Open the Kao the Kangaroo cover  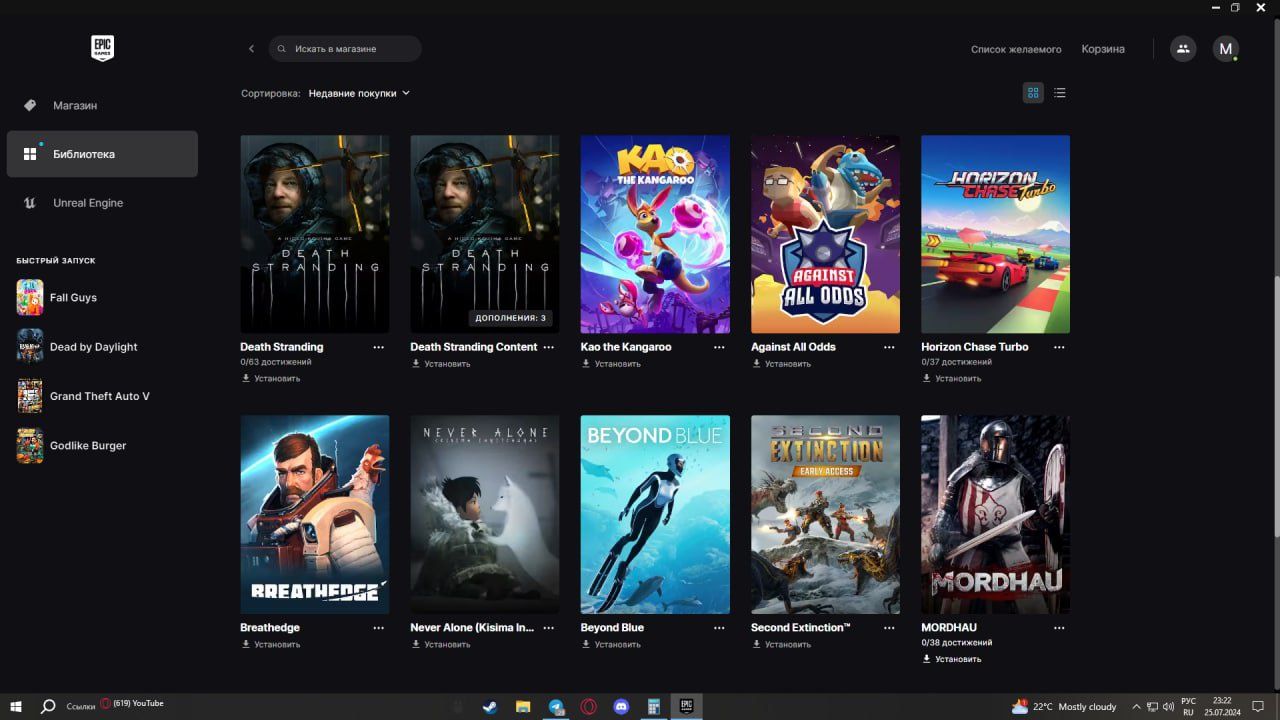tap(655, 234)
